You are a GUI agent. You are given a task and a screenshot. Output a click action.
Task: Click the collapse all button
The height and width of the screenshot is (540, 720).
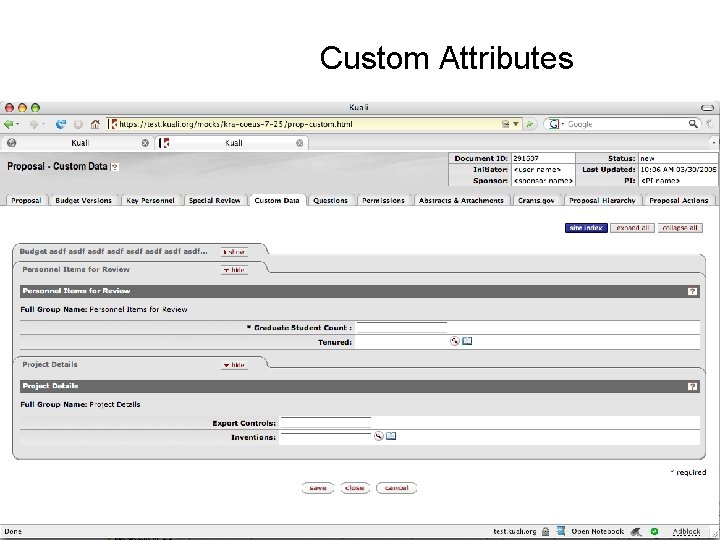pos(680,228)
